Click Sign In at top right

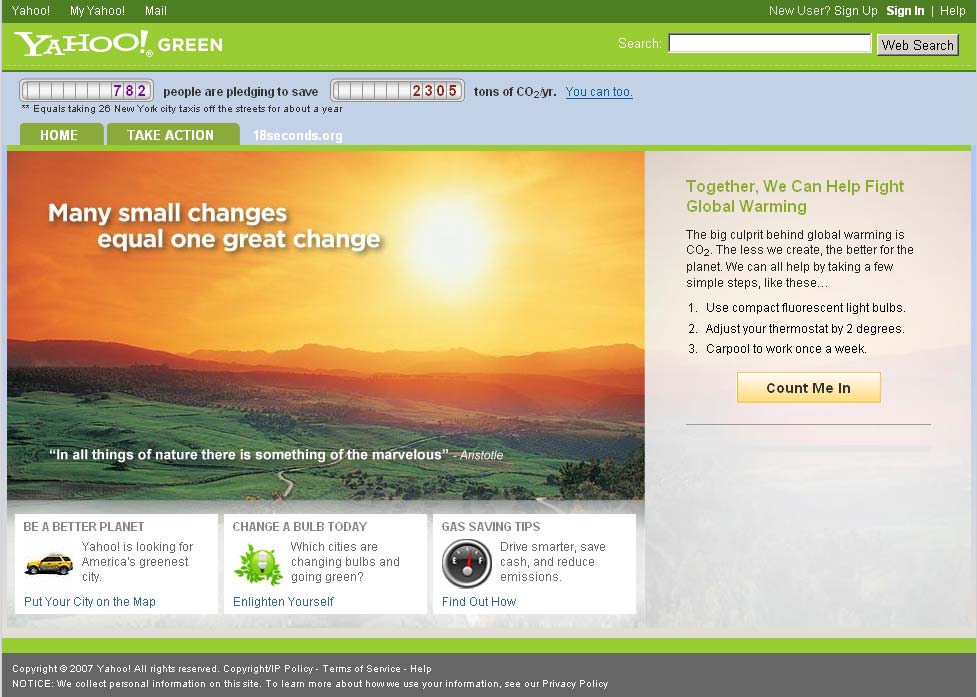(x=905, y=11)
